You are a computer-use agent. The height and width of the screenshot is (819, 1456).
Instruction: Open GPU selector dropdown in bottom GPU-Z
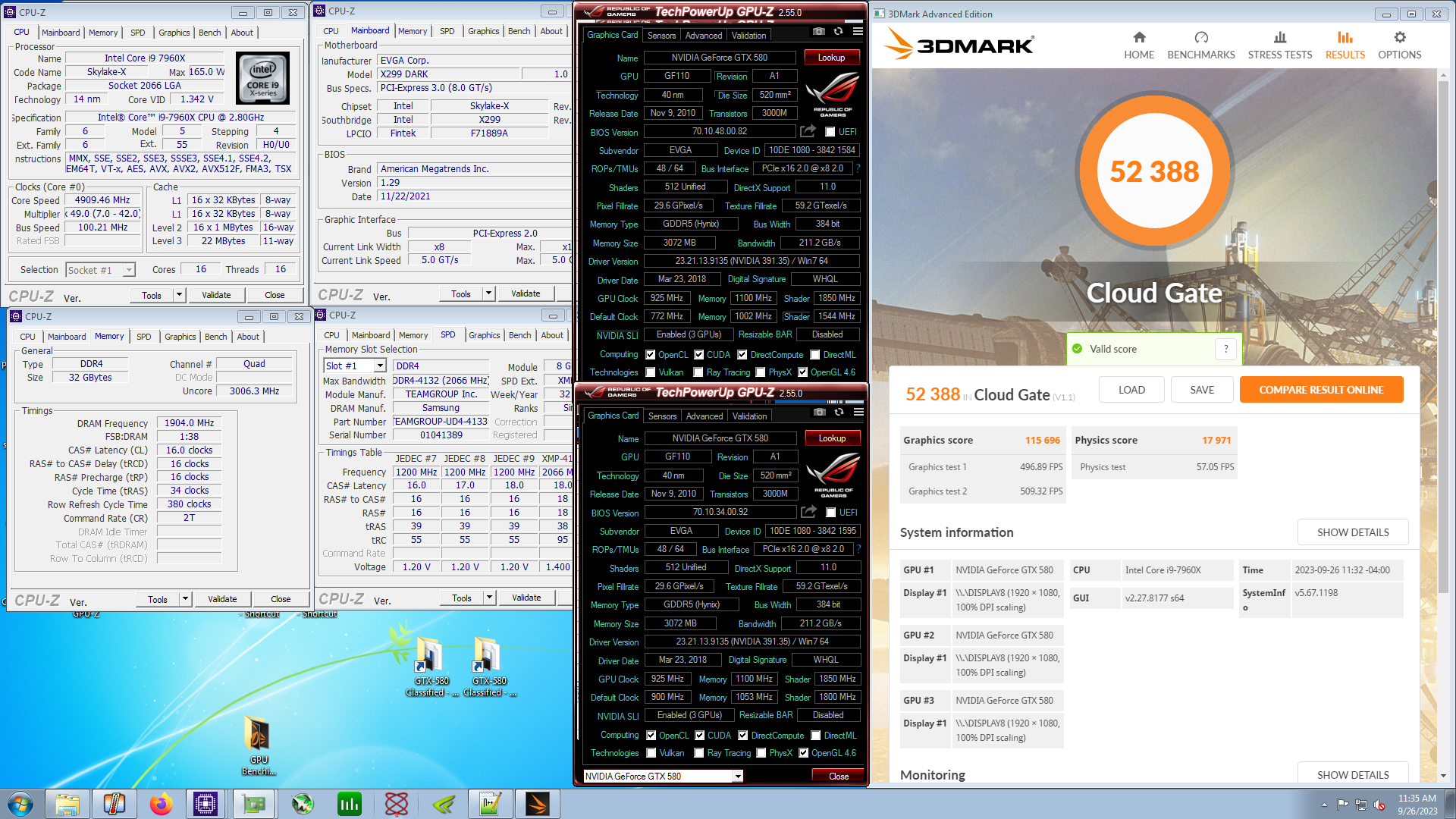pos(663,777)
